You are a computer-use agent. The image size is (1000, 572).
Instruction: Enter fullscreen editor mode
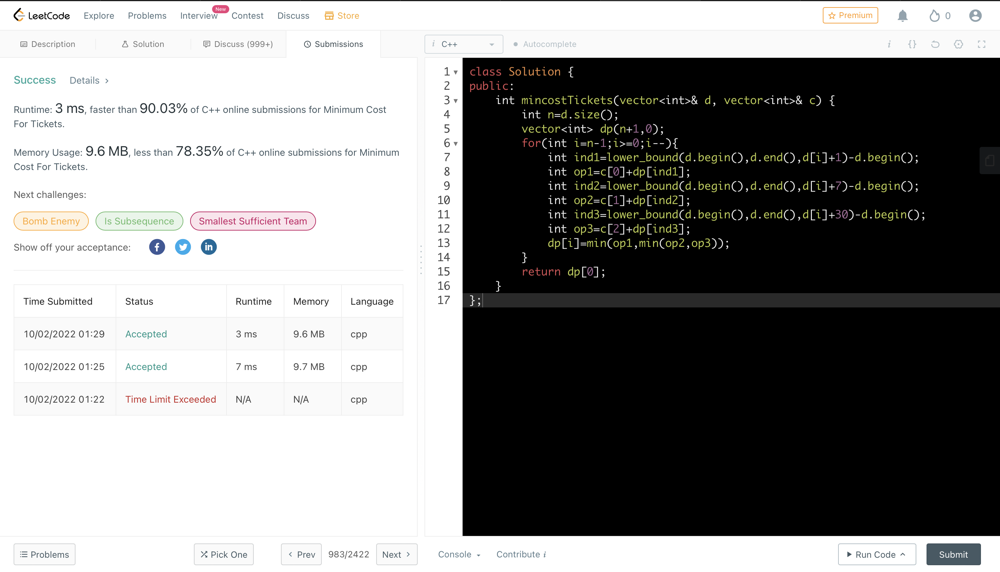(x=981, y=44)
